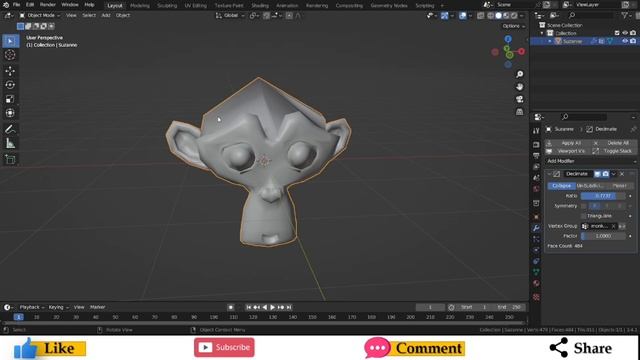Switch to the Sculpting workspace tab

click(x=167, y=6)
